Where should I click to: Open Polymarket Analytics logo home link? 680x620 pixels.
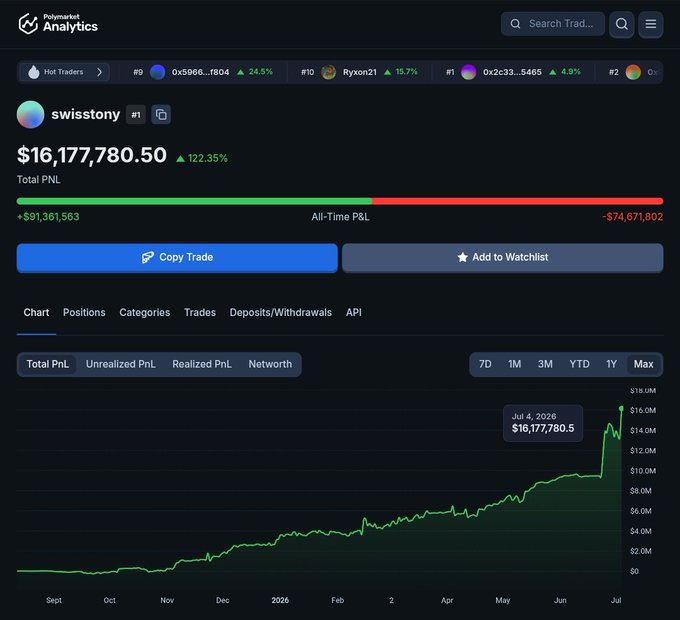58,23
